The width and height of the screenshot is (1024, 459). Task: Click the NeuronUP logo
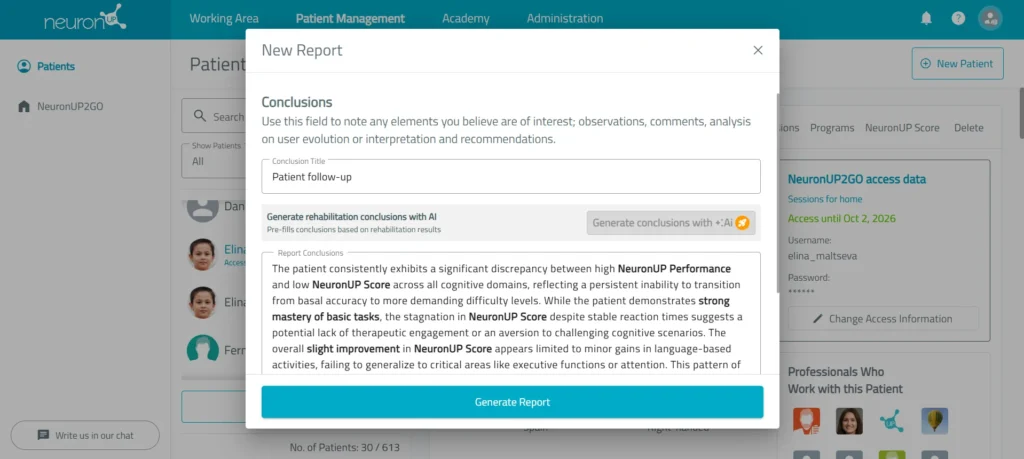click(x=85, y=18)
